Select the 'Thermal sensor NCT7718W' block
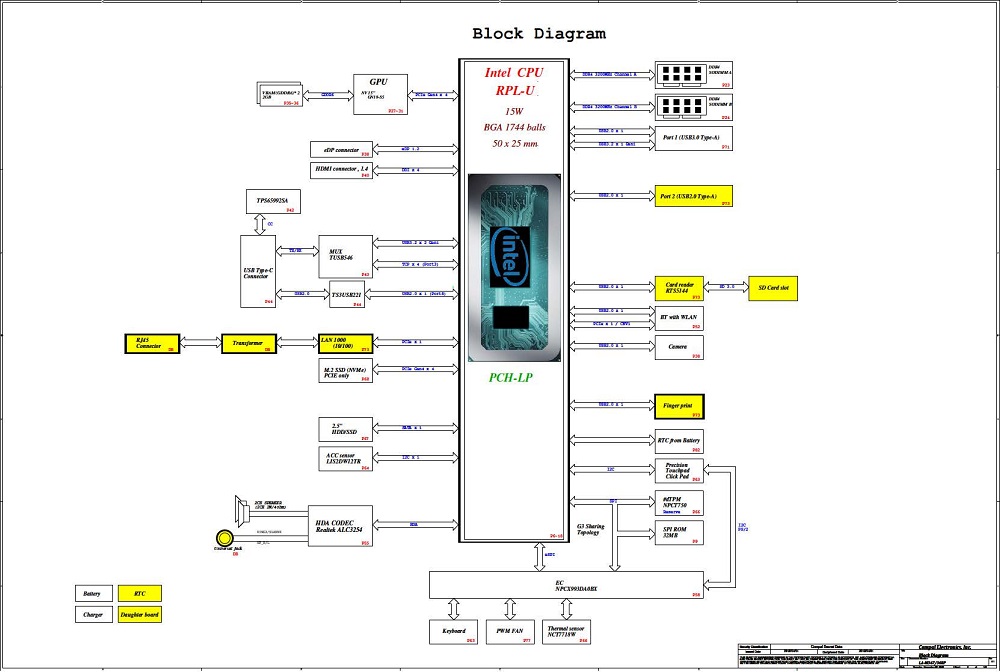Viewport: 1000px width, 672px height. pyautogui.click(x=566, y=632)
